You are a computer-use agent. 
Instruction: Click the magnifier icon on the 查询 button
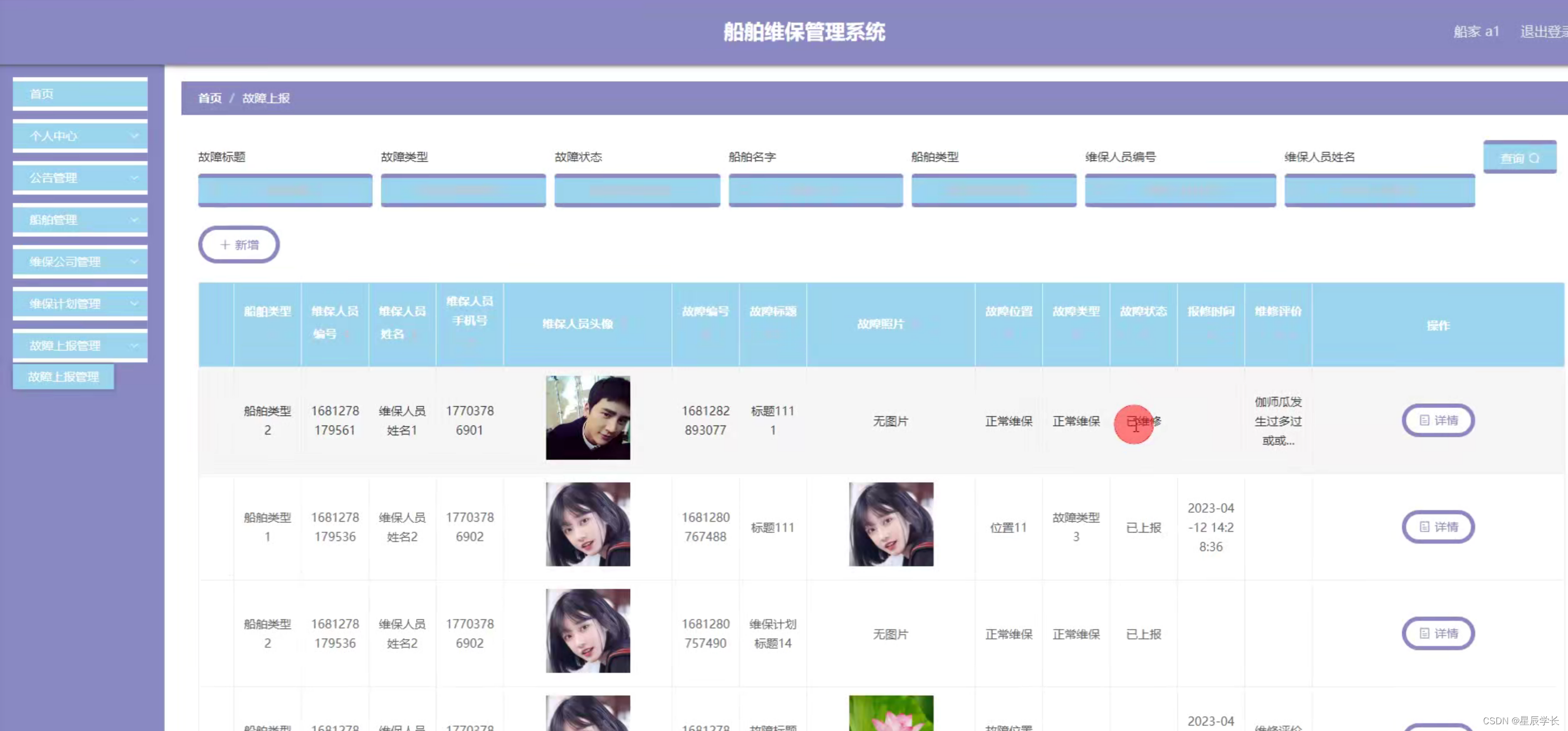1534,158
